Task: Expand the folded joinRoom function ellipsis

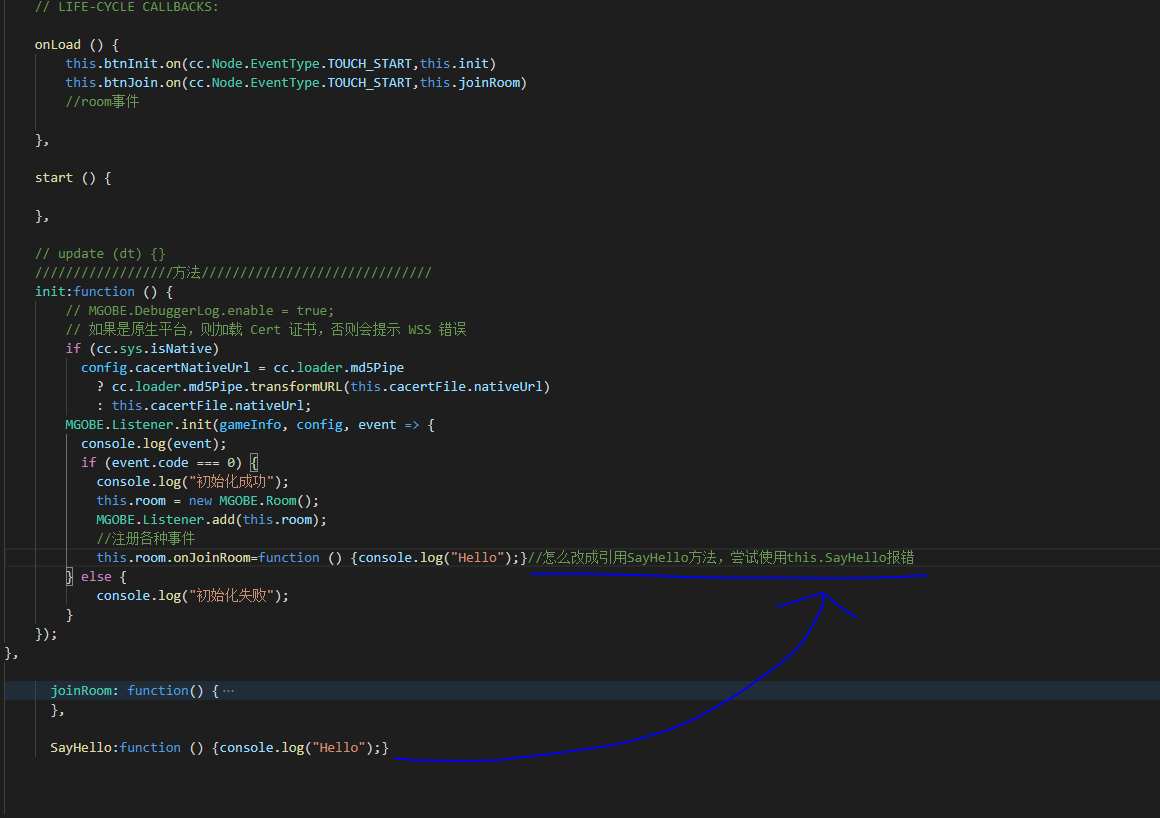Action: click(x=228, y=691)
